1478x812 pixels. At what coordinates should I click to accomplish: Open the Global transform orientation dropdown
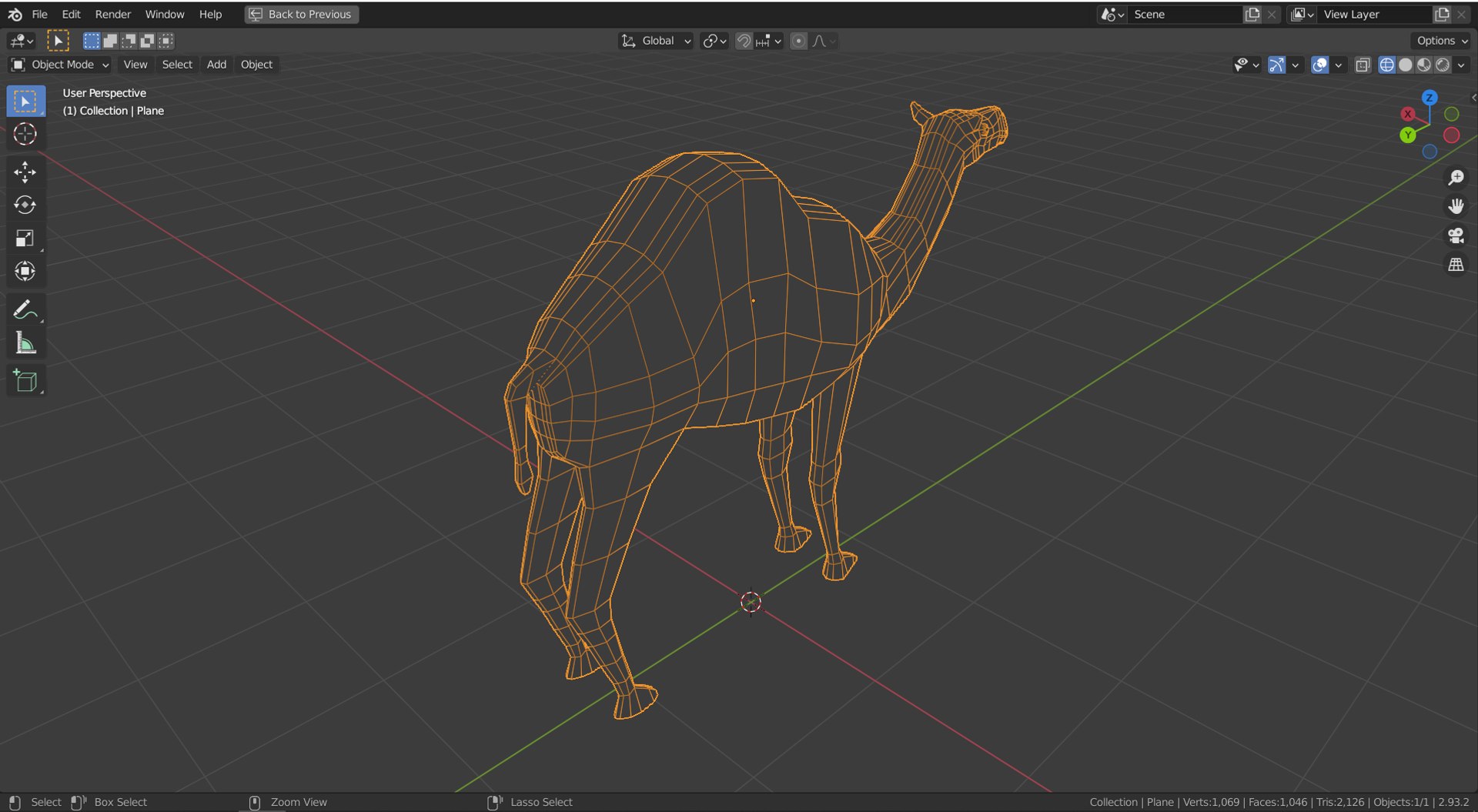(x=657, y=41)
